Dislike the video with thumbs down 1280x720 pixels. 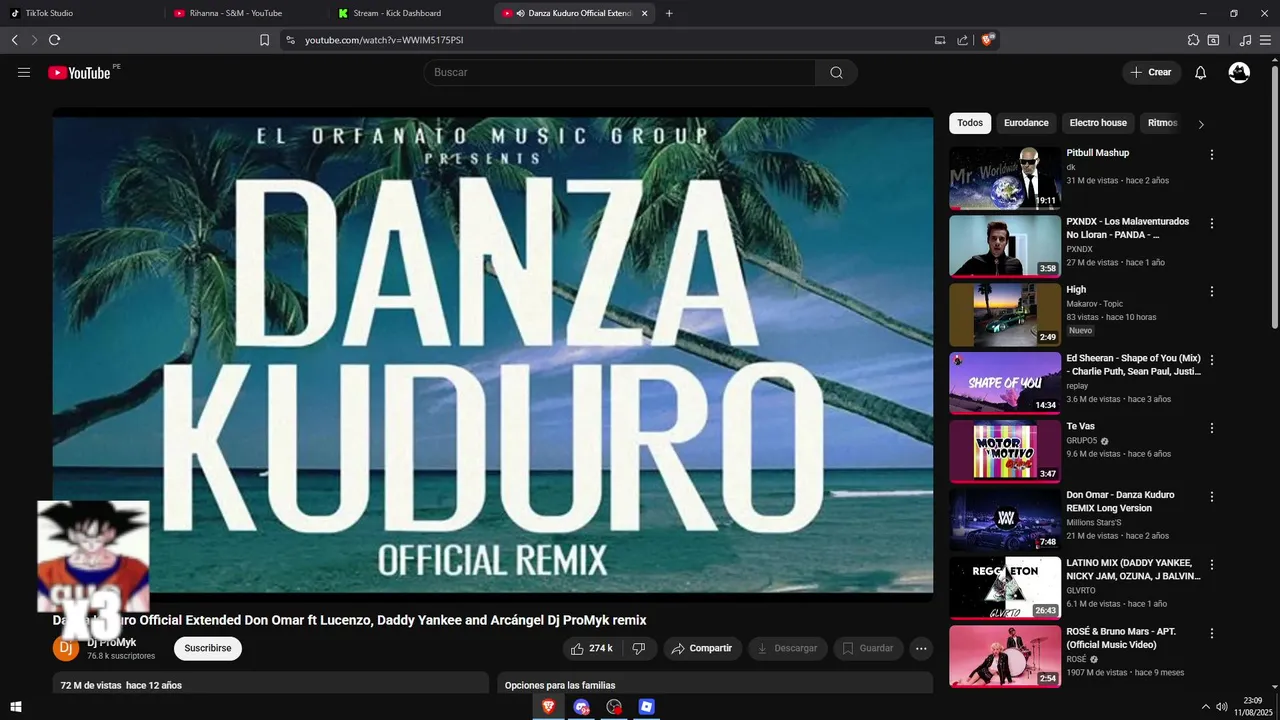point(639,648)
